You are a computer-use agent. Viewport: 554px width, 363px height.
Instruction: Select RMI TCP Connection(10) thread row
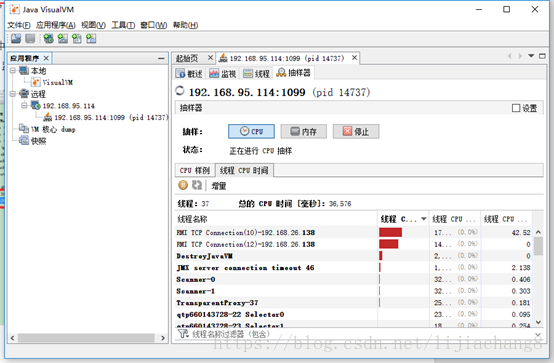coord(353,233)
